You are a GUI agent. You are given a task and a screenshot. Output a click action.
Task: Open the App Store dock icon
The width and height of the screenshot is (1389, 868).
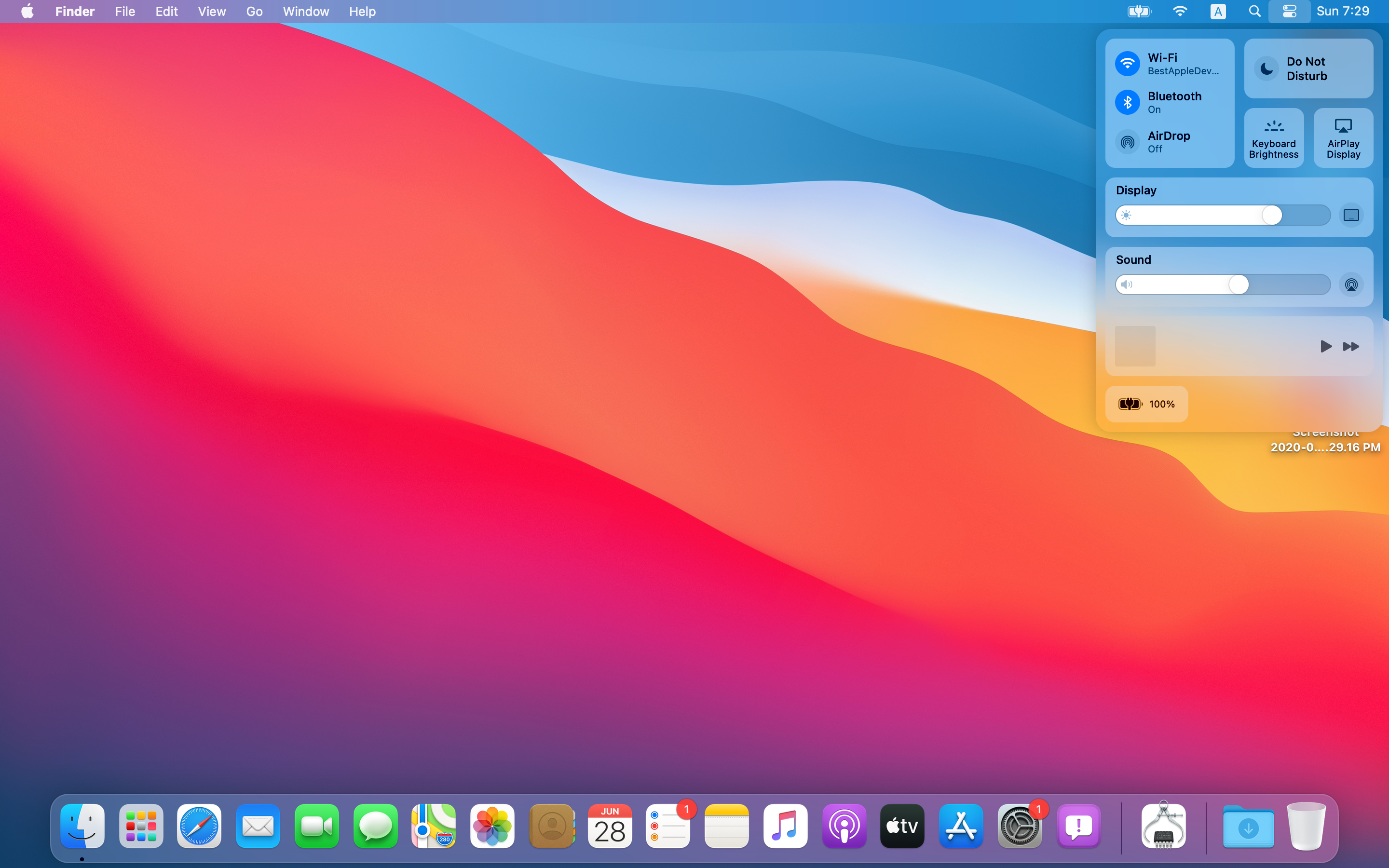(x=961, y=826)
